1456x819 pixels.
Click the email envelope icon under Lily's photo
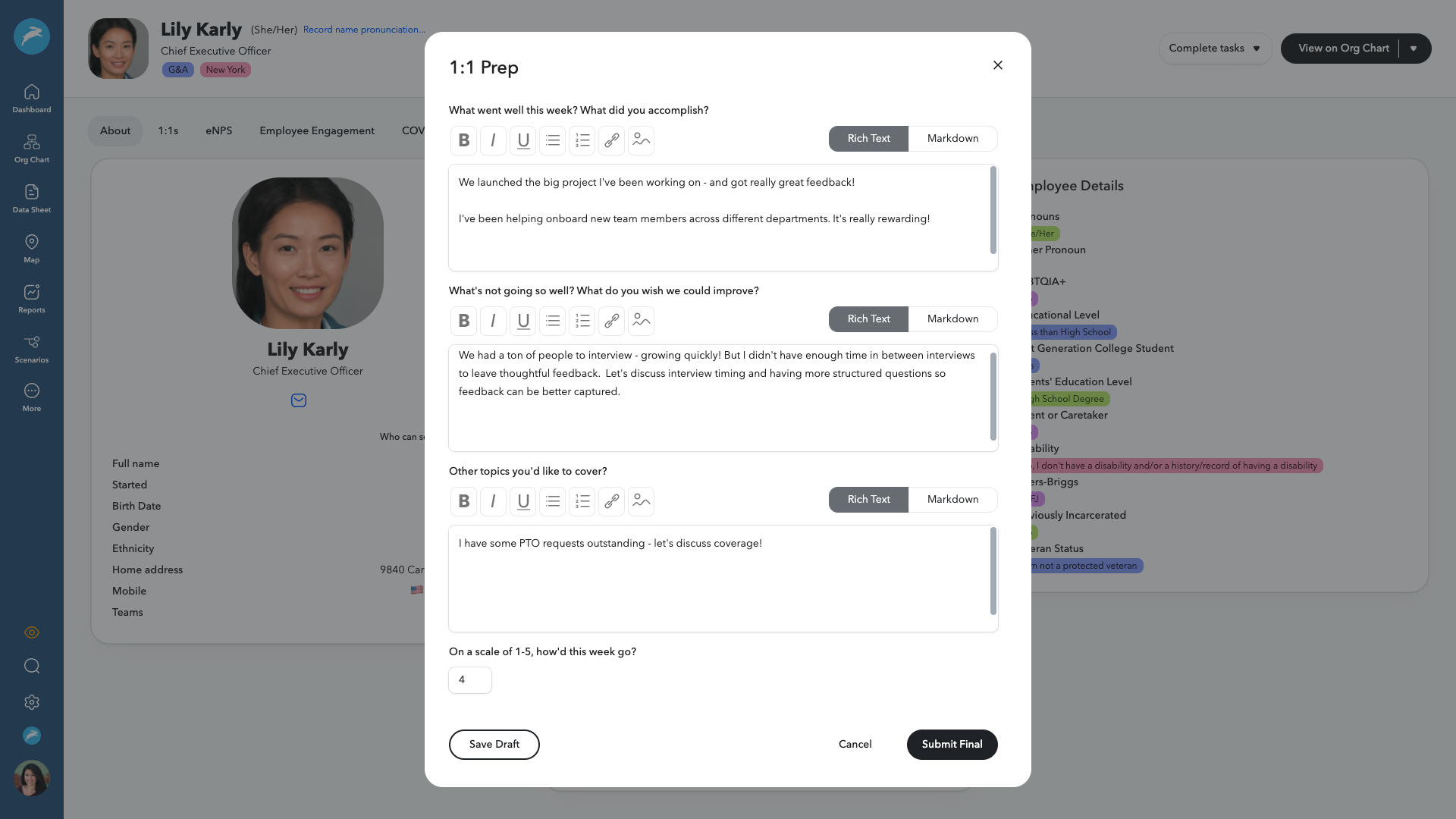298,400
